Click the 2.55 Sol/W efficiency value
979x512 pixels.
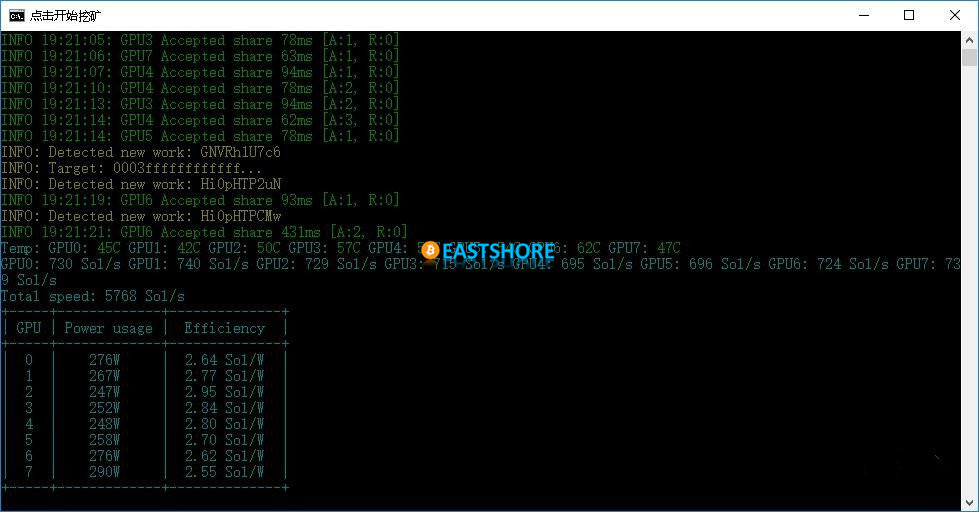tap(225, 472)
